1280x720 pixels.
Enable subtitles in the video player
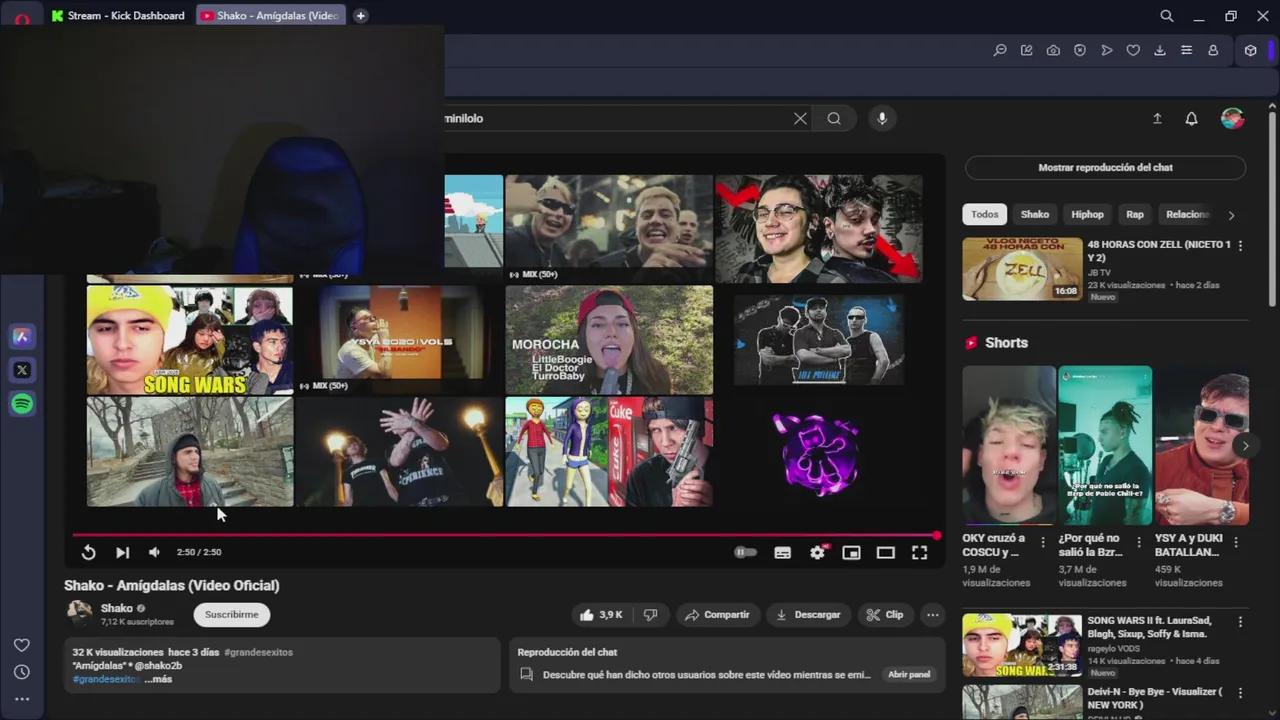[782, 551]
